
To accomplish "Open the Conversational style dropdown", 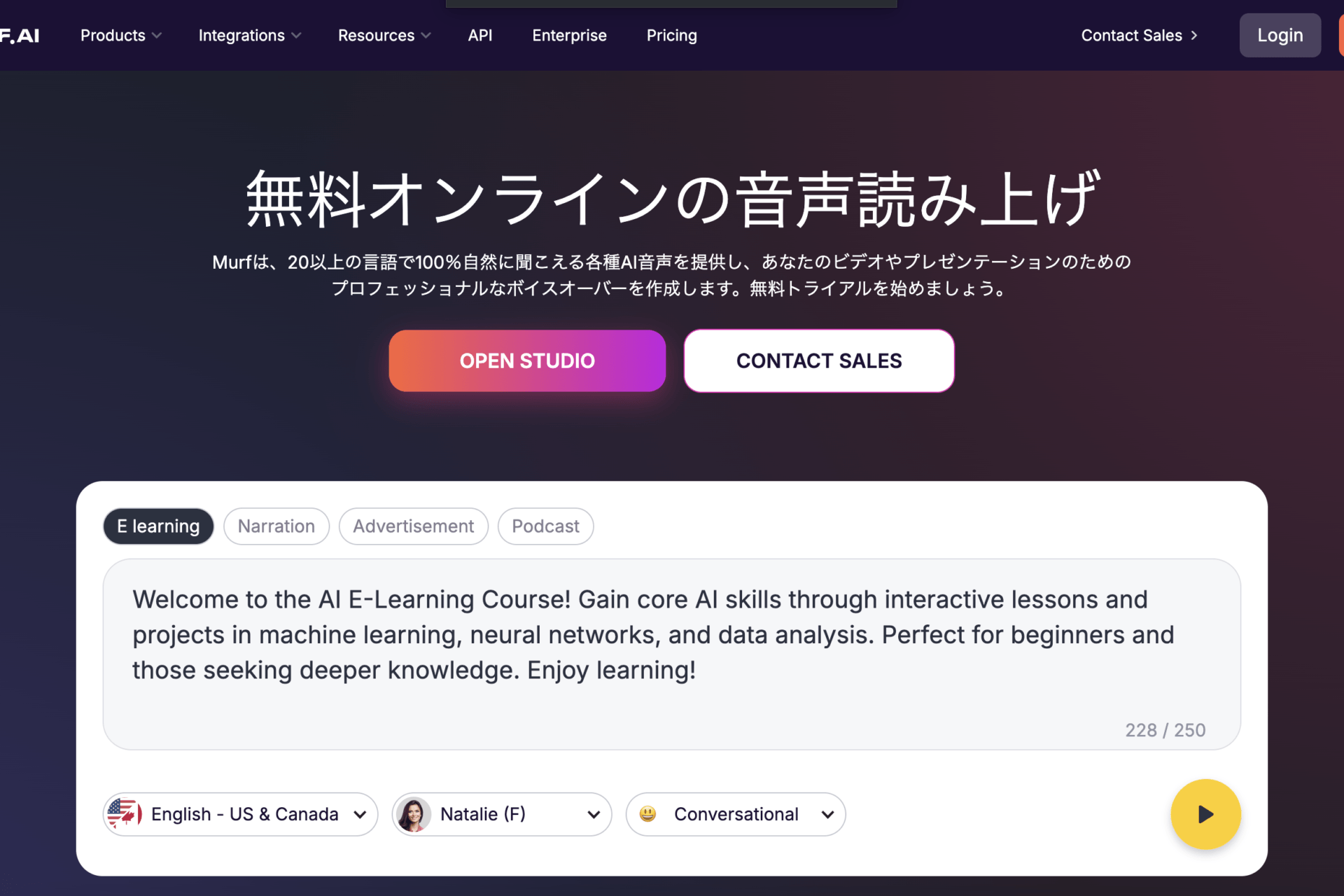I will (736, 814).
